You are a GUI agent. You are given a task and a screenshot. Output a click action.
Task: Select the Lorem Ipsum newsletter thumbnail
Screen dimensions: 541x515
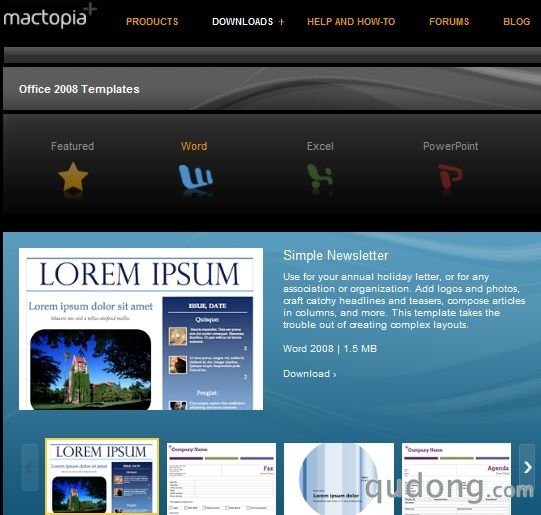click(x=102, y=477)
